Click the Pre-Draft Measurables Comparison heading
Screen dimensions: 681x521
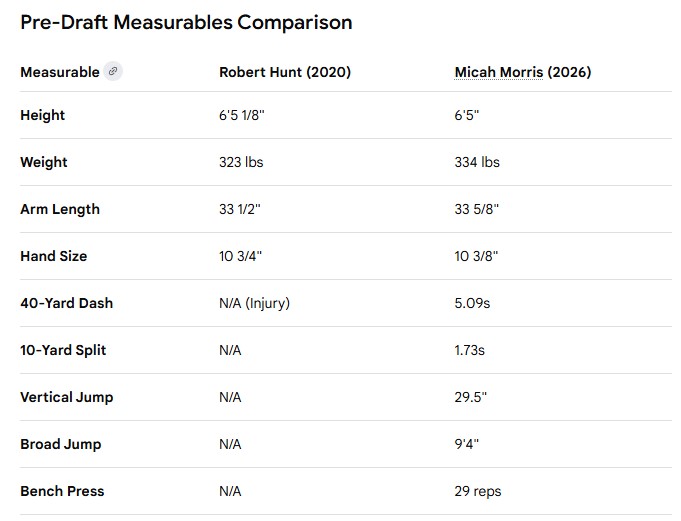pos(186,22)
